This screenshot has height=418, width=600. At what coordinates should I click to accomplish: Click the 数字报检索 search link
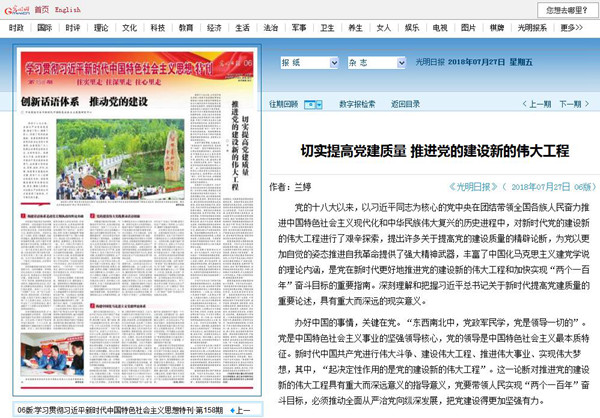click(356, 103)
